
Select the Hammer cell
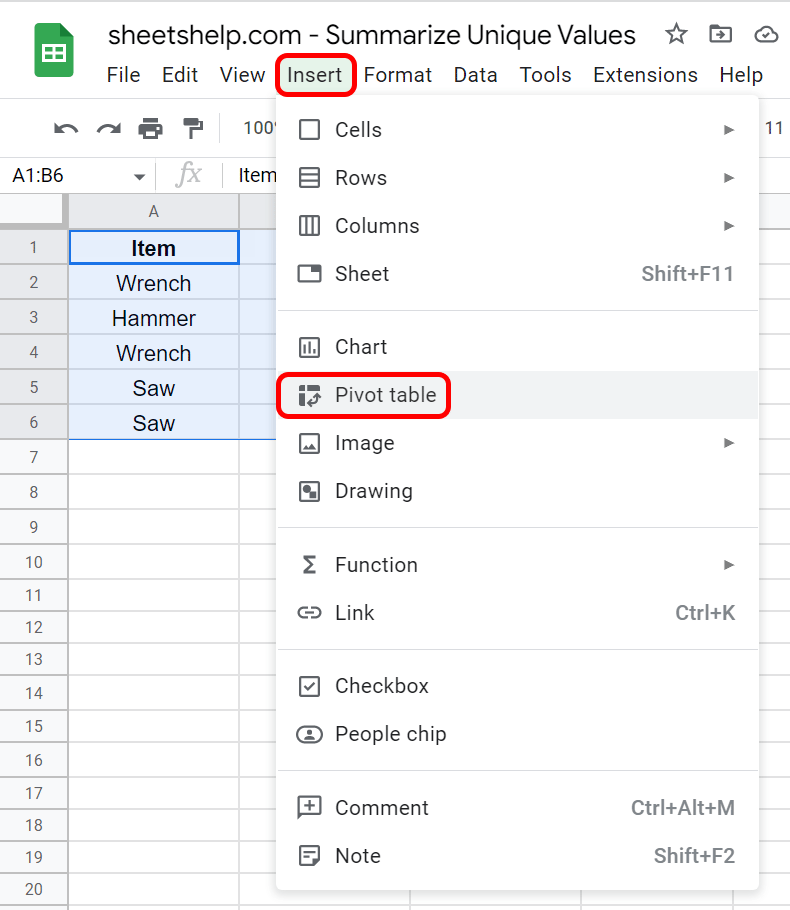154,318
